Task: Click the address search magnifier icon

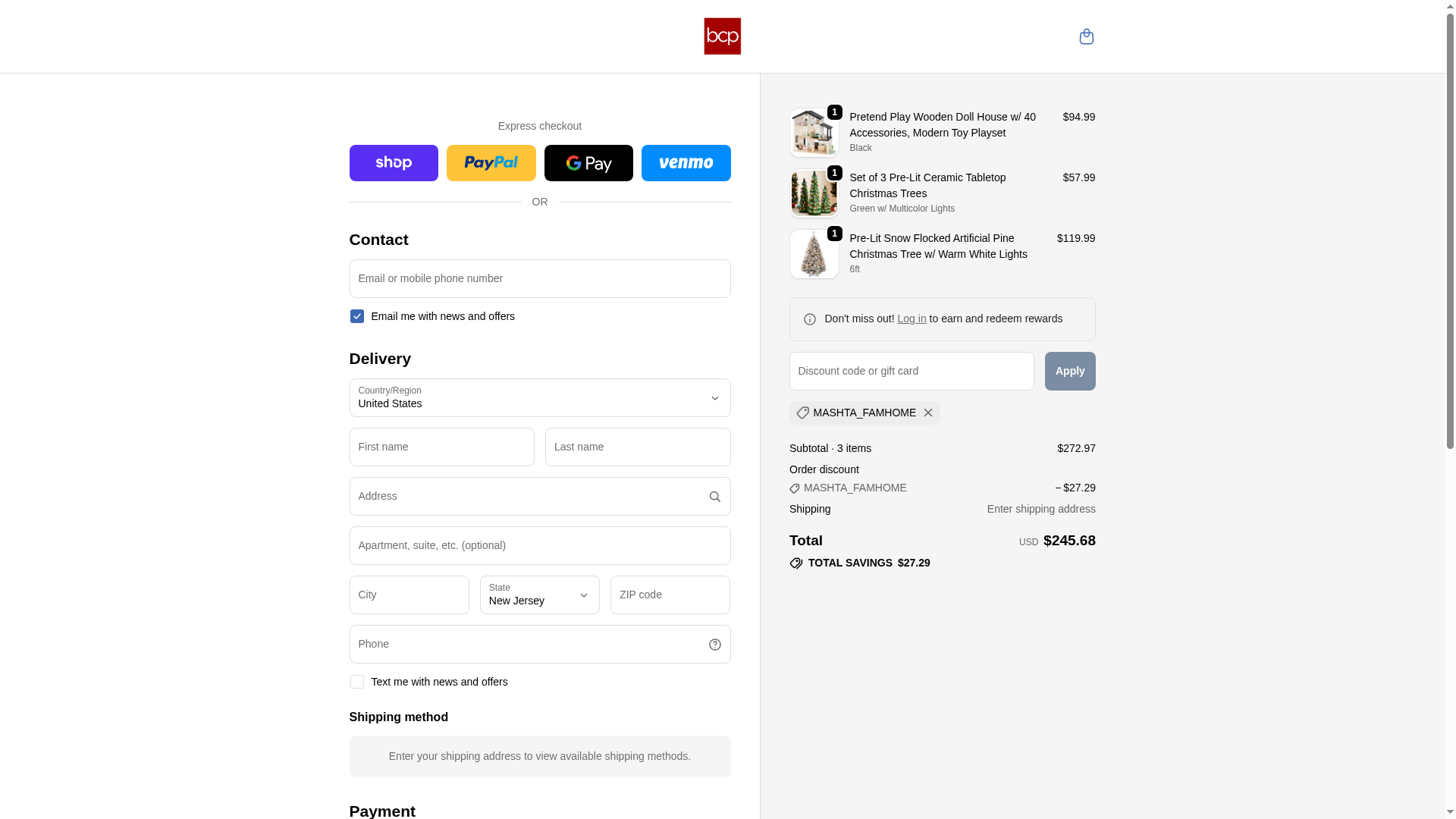Action: point(714,497)
